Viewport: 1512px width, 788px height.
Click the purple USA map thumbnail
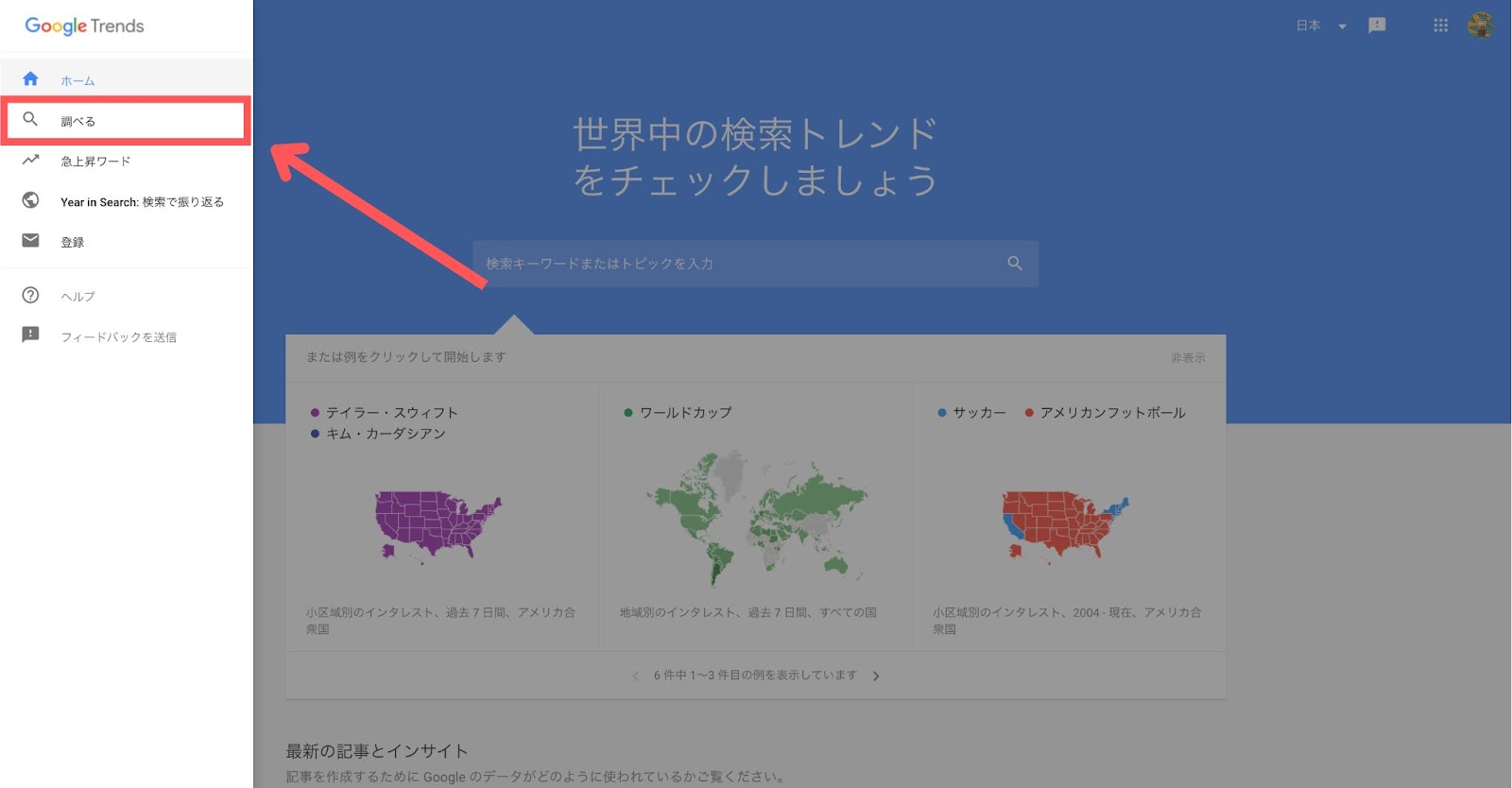click(x=438, y=525)
